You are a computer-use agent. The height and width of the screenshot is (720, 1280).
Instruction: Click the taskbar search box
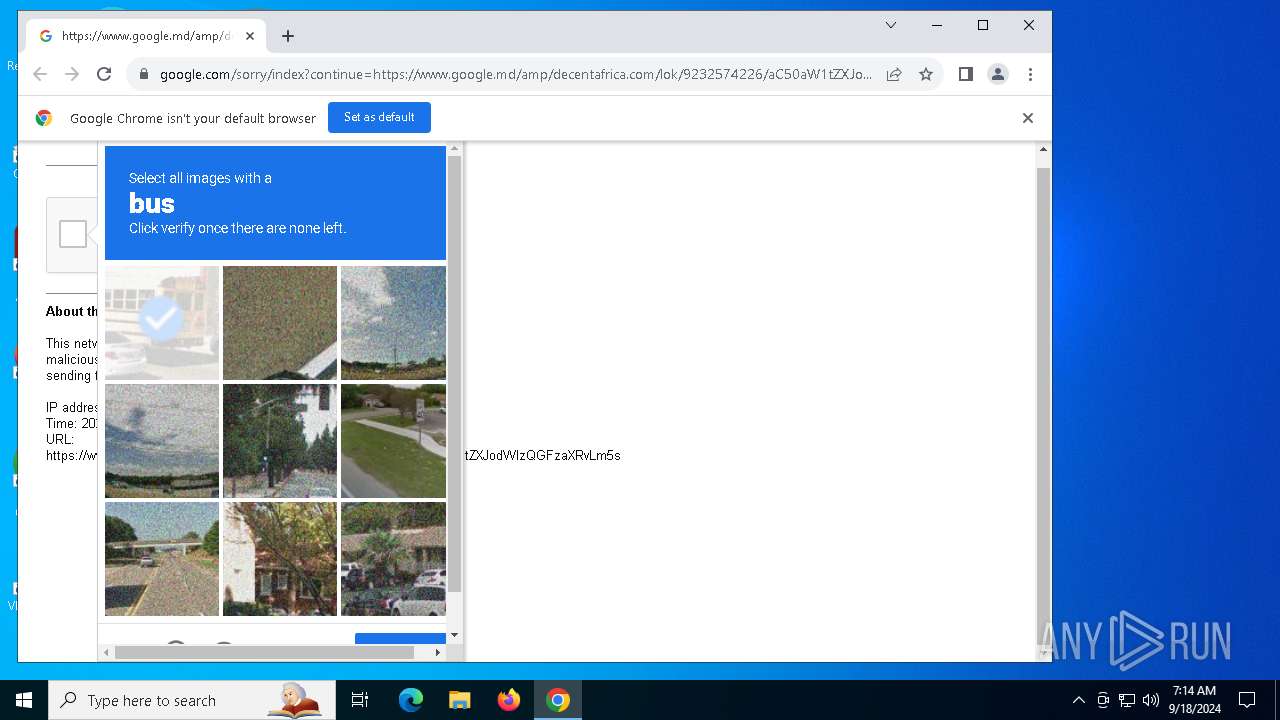pyautogui.click(x=192, y=700)
